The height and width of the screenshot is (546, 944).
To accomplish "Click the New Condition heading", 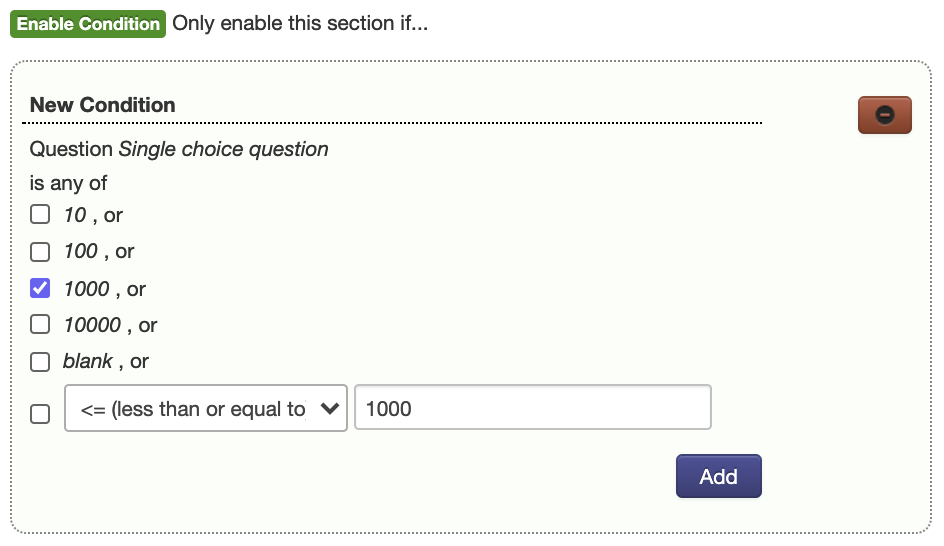I will tap(102, 105).
